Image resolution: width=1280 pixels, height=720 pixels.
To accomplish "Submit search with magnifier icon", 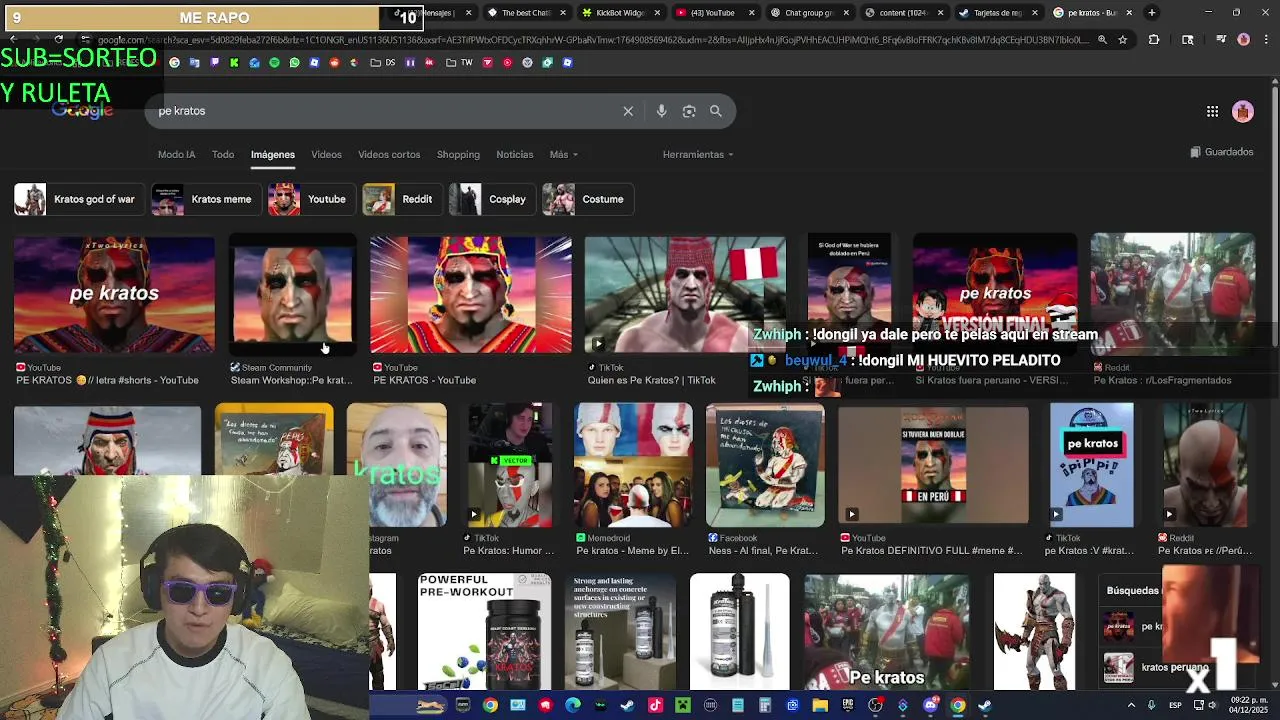I will click(716, 111).
